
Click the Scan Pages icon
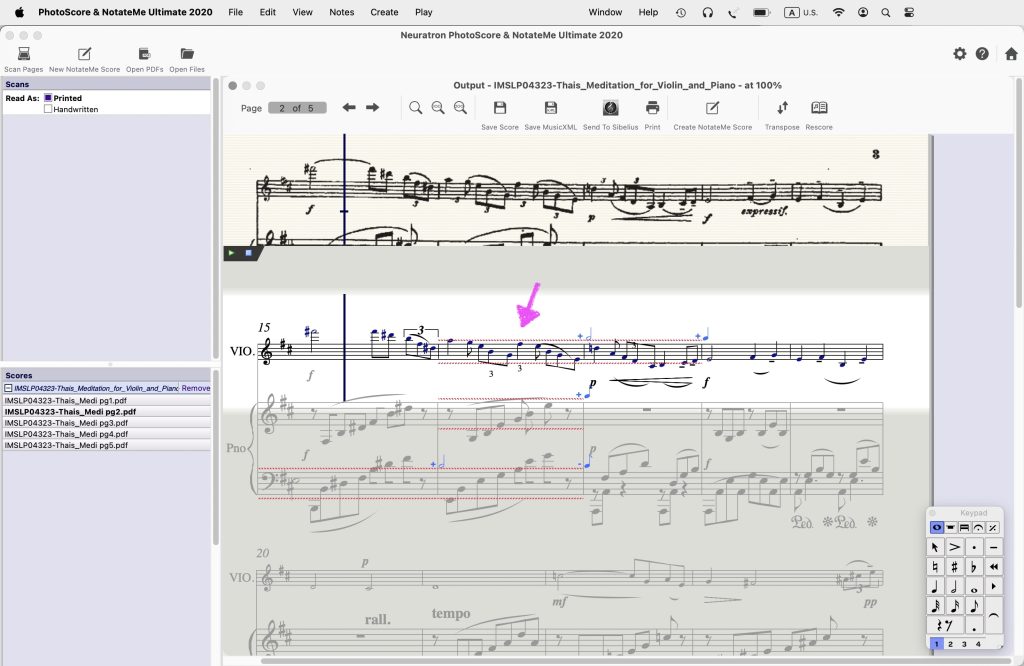23,54
